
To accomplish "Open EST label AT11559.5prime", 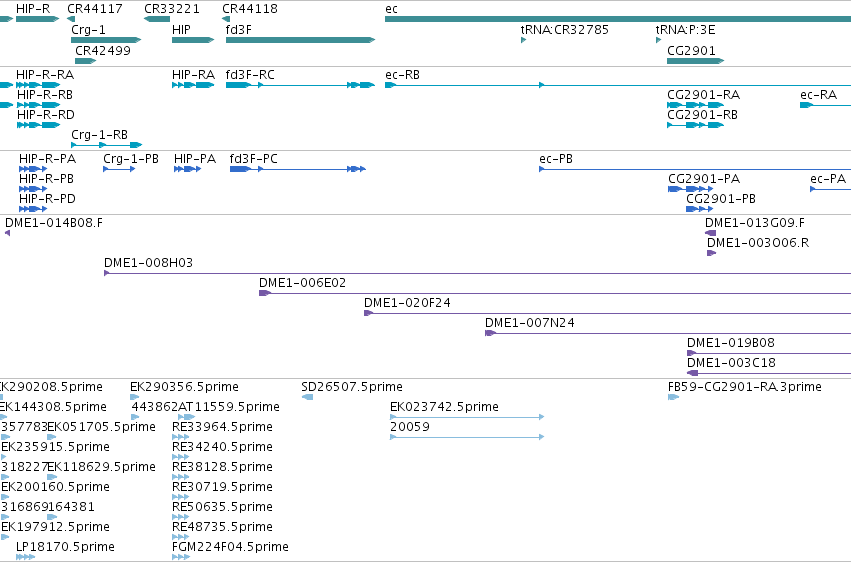I will tap(229, 407).
